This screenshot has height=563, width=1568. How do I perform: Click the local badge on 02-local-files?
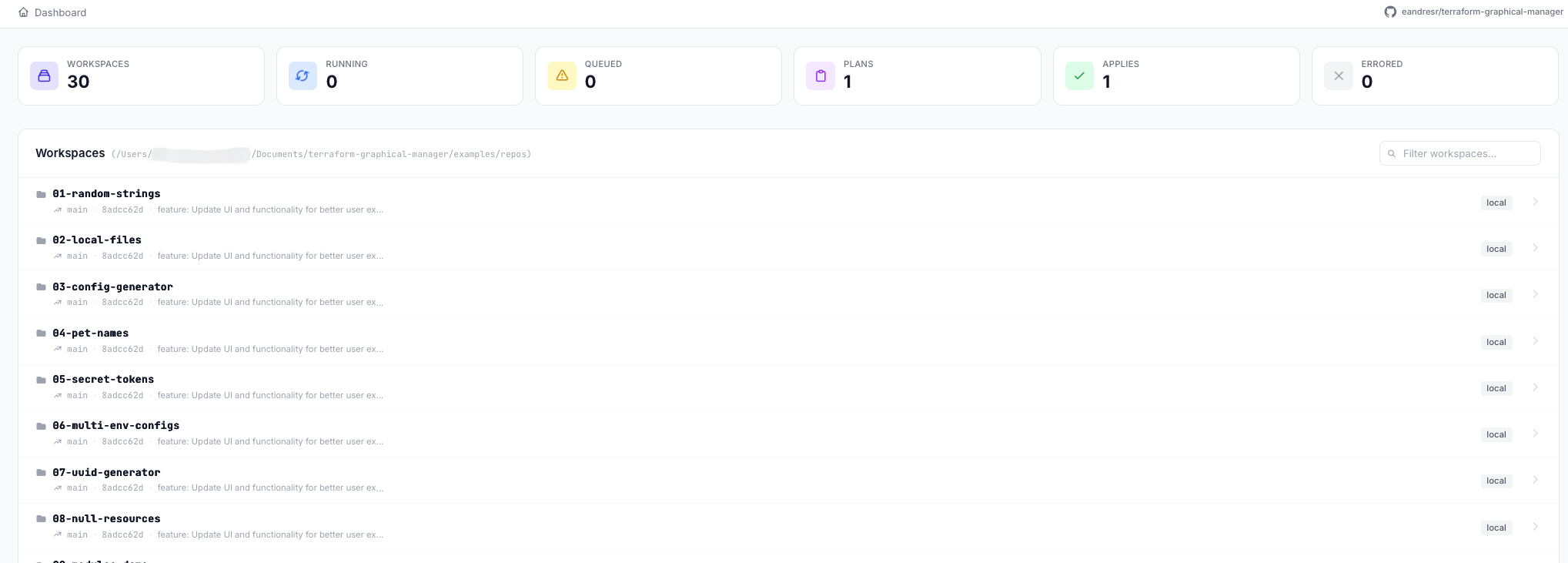click(1496, 249)
